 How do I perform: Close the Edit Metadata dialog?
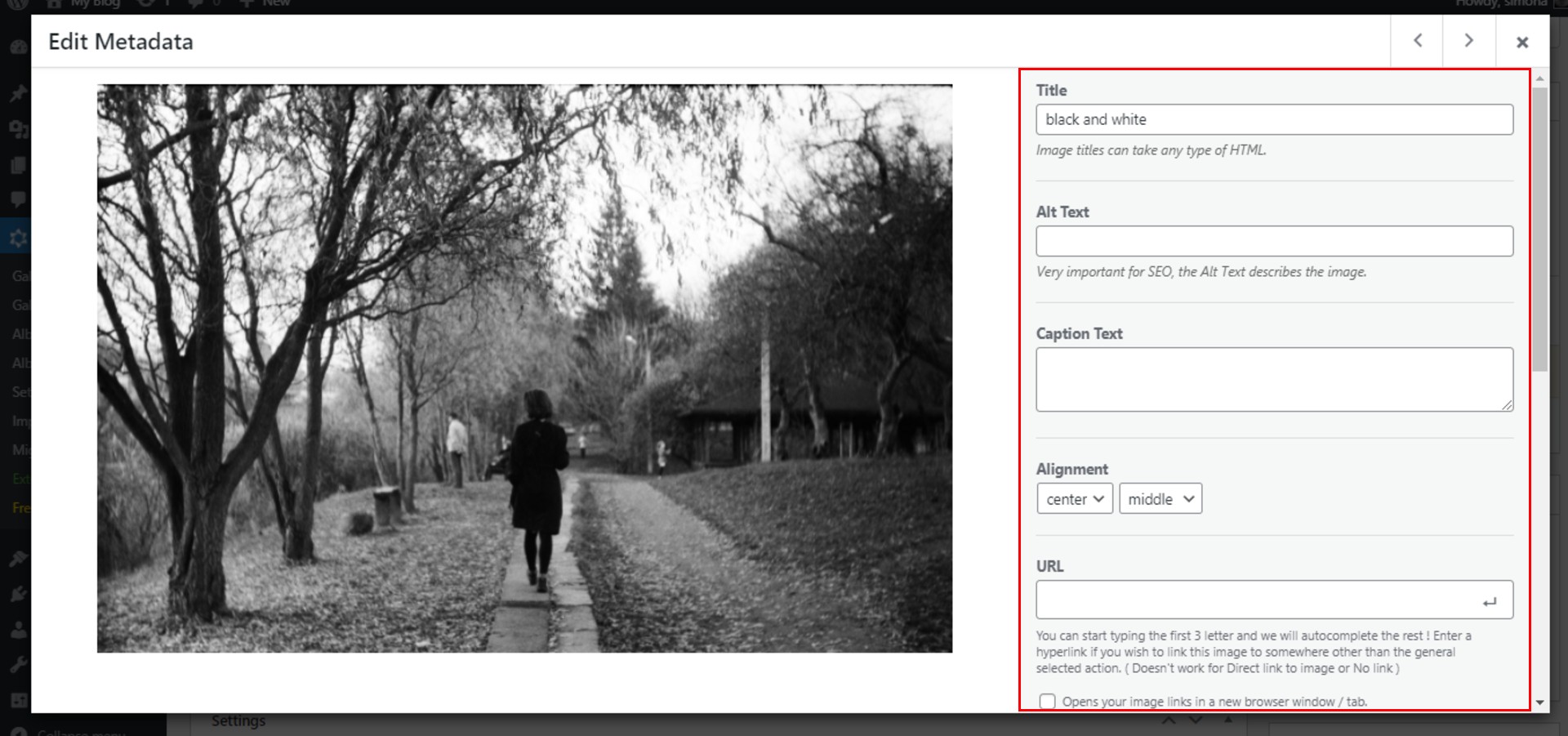1522,42
